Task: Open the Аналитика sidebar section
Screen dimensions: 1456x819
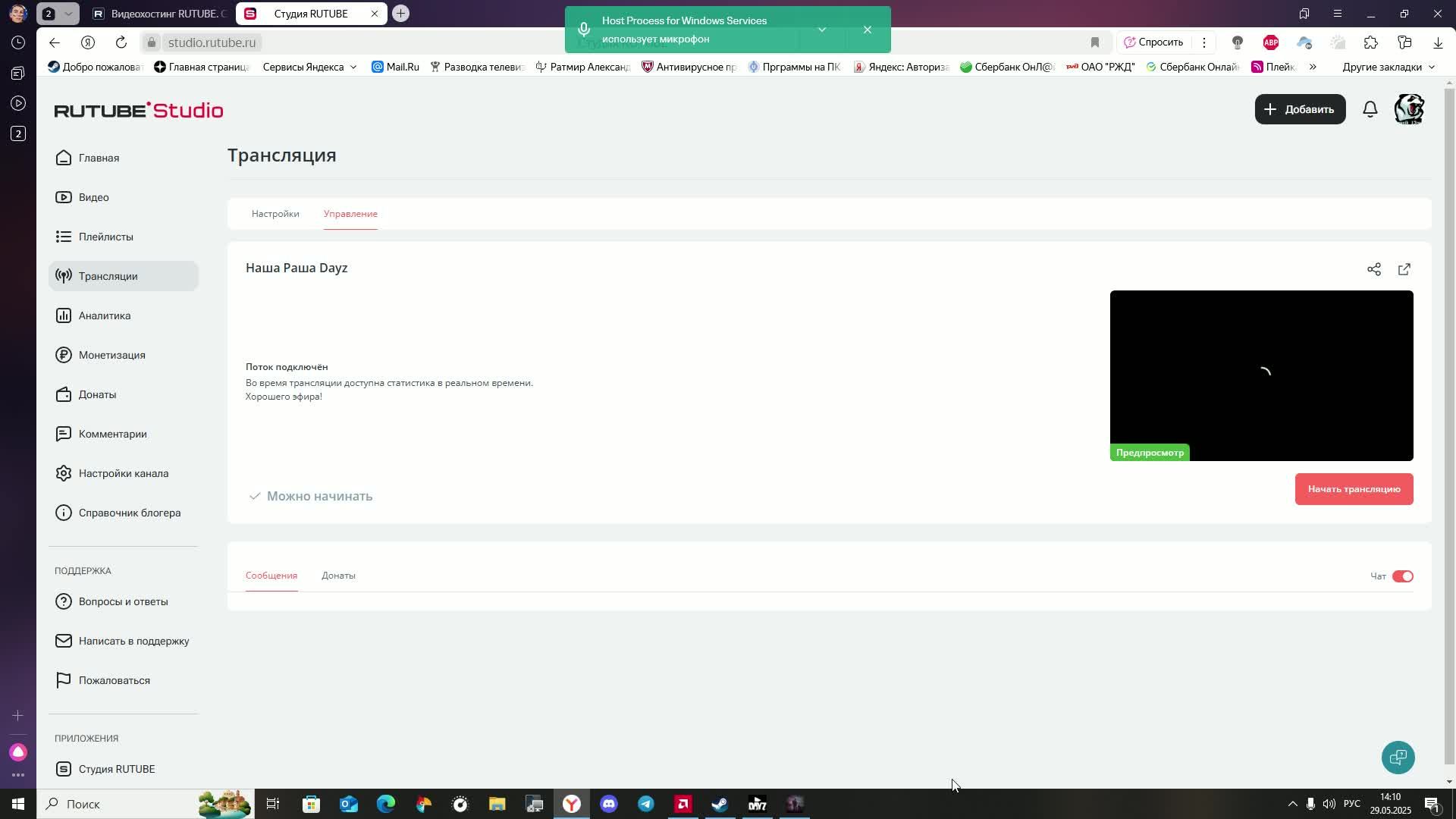Action: [104, 315]
